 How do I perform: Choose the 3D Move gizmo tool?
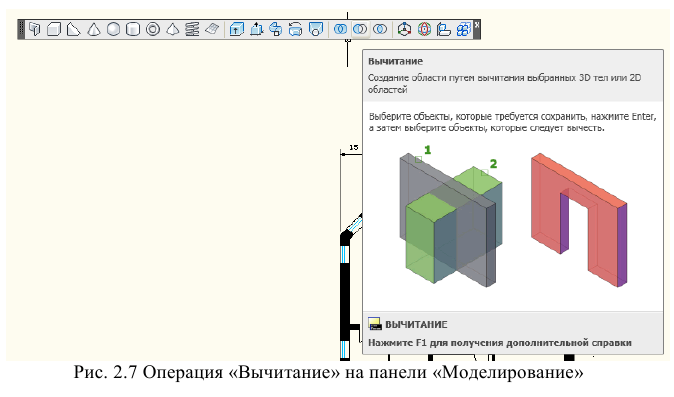[404, 29]
